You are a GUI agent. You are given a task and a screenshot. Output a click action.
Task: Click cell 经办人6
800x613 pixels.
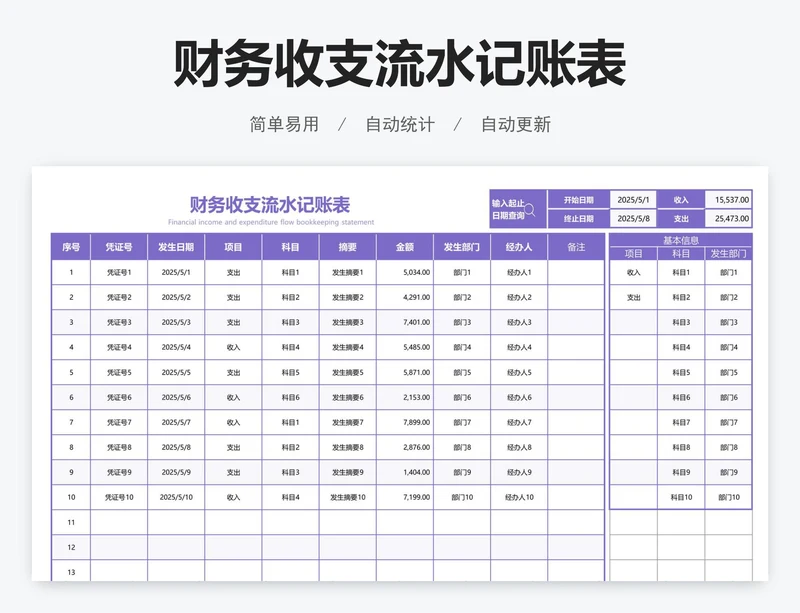519,397
